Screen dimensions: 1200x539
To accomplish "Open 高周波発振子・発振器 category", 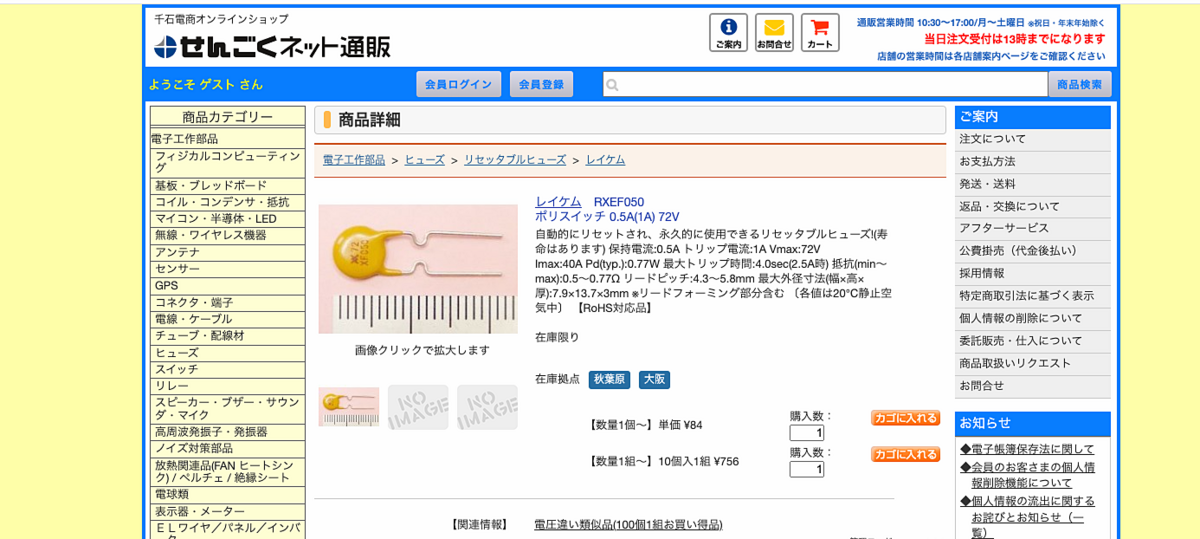I will (x=227, y=431).
